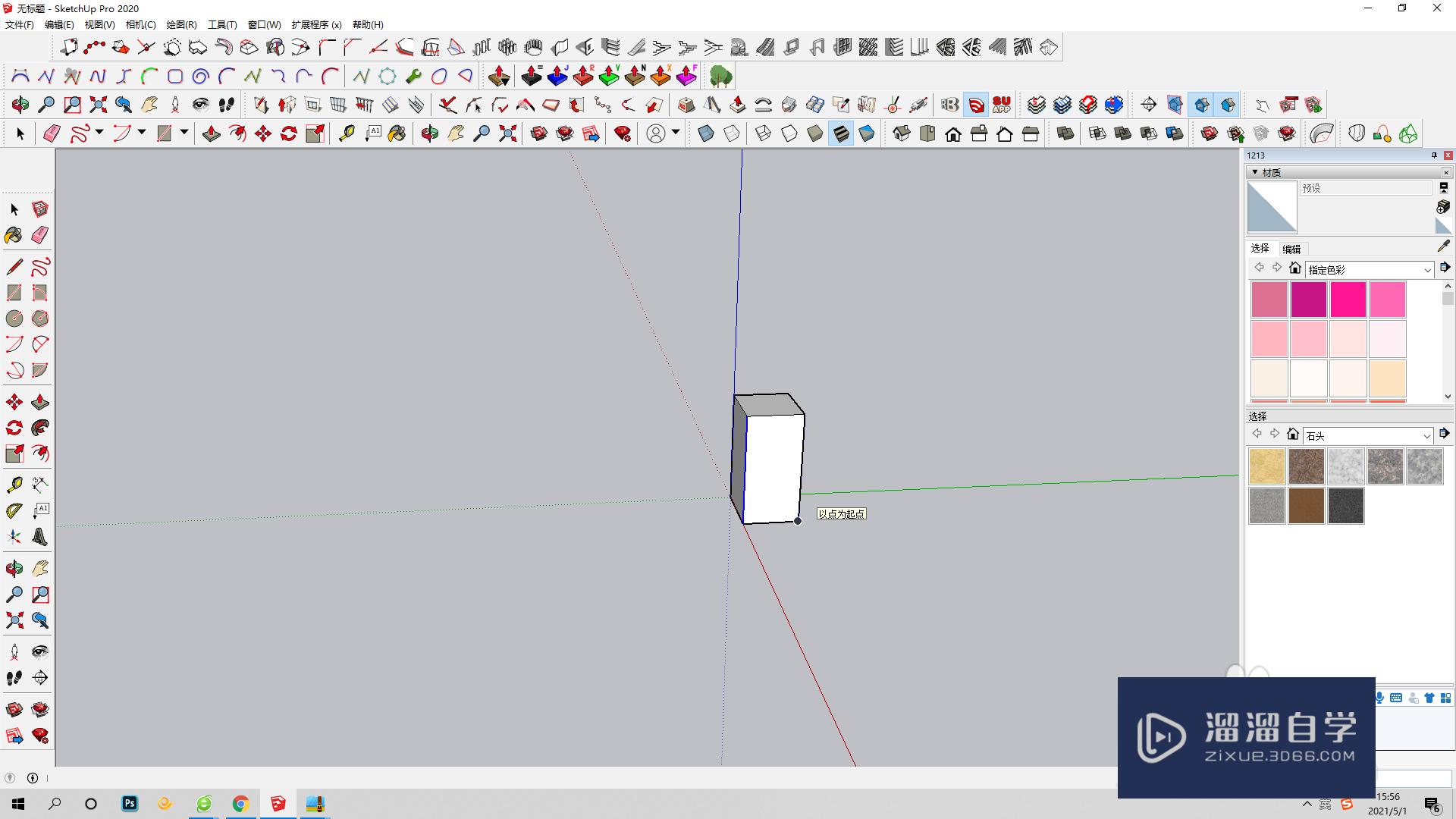Select the Offset tool in left toolbar
The width and height of the screenshot is (1456, 819).
pos(40,453)
